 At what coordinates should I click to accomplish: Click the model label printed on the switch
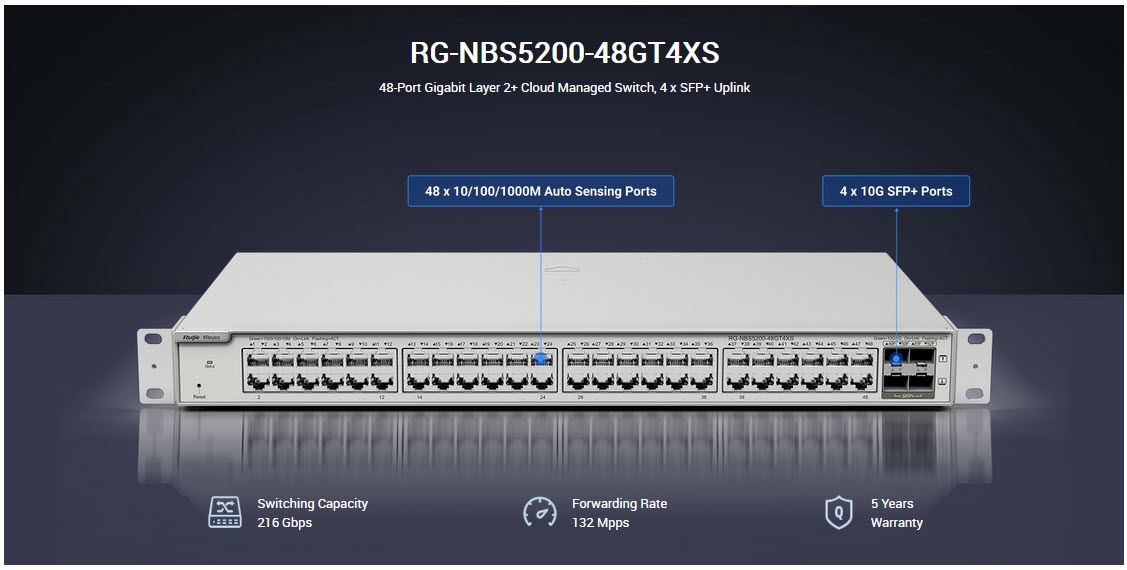coord(760,339)
